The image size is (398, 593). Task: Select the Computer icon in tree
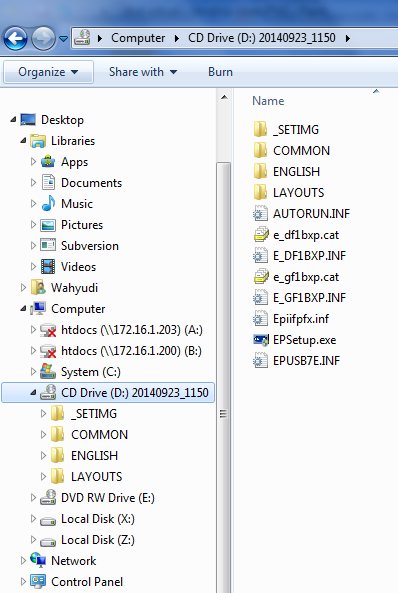38,309
